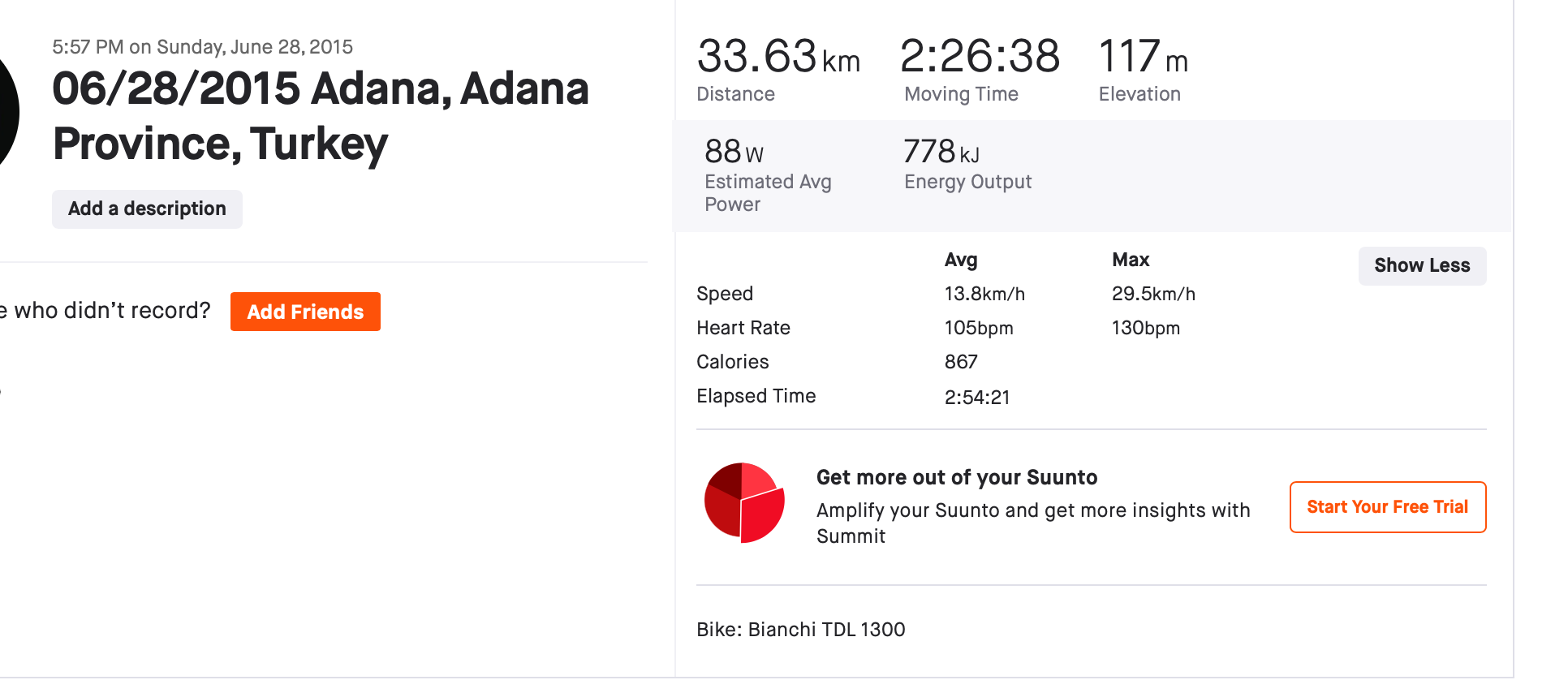Click the 2:26:38 Moving Time stat

pyautogui.click(x=980, y=69)
